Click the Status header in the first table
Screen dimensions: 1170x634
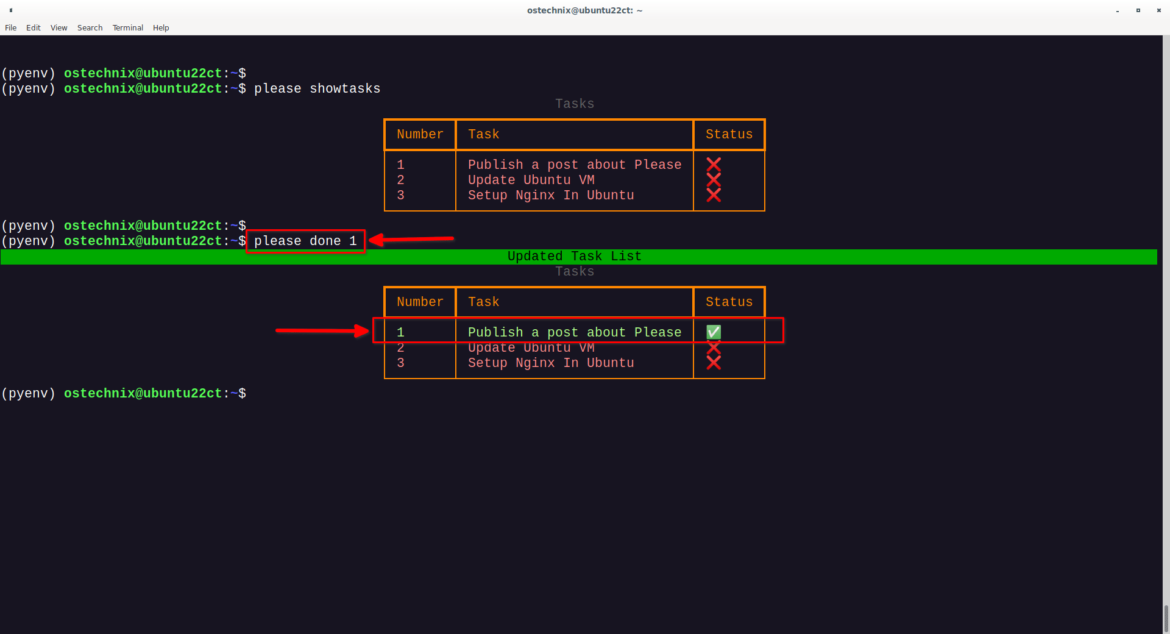pyautogui.click(x=729, y=134)
